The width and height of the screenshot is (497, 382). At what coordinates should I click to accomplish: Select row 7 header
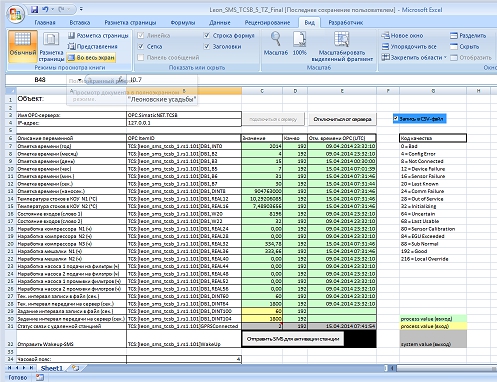click(11, 146)
